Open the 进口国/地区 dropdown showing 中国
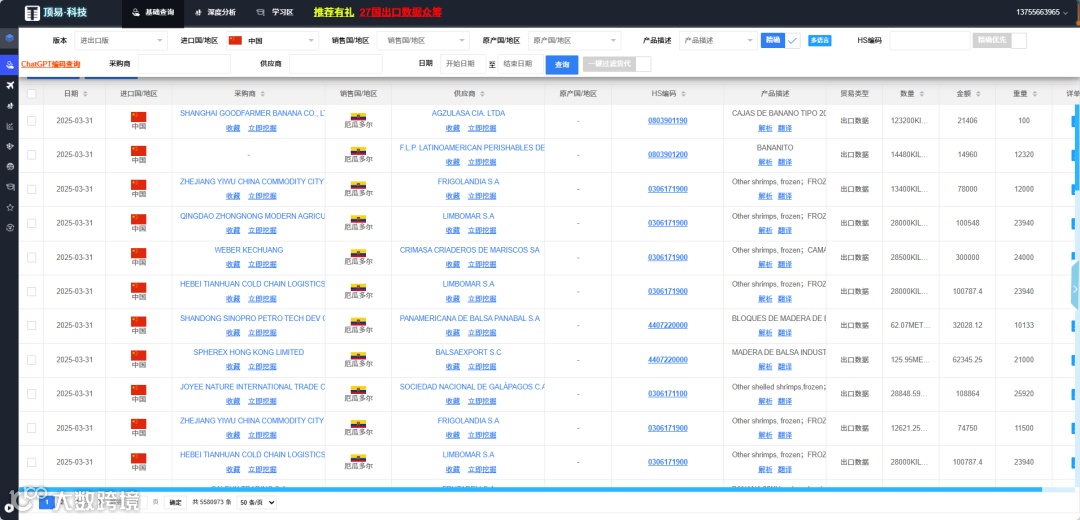The height and width of the screenshot is (520, 1080). pos(272,41)
